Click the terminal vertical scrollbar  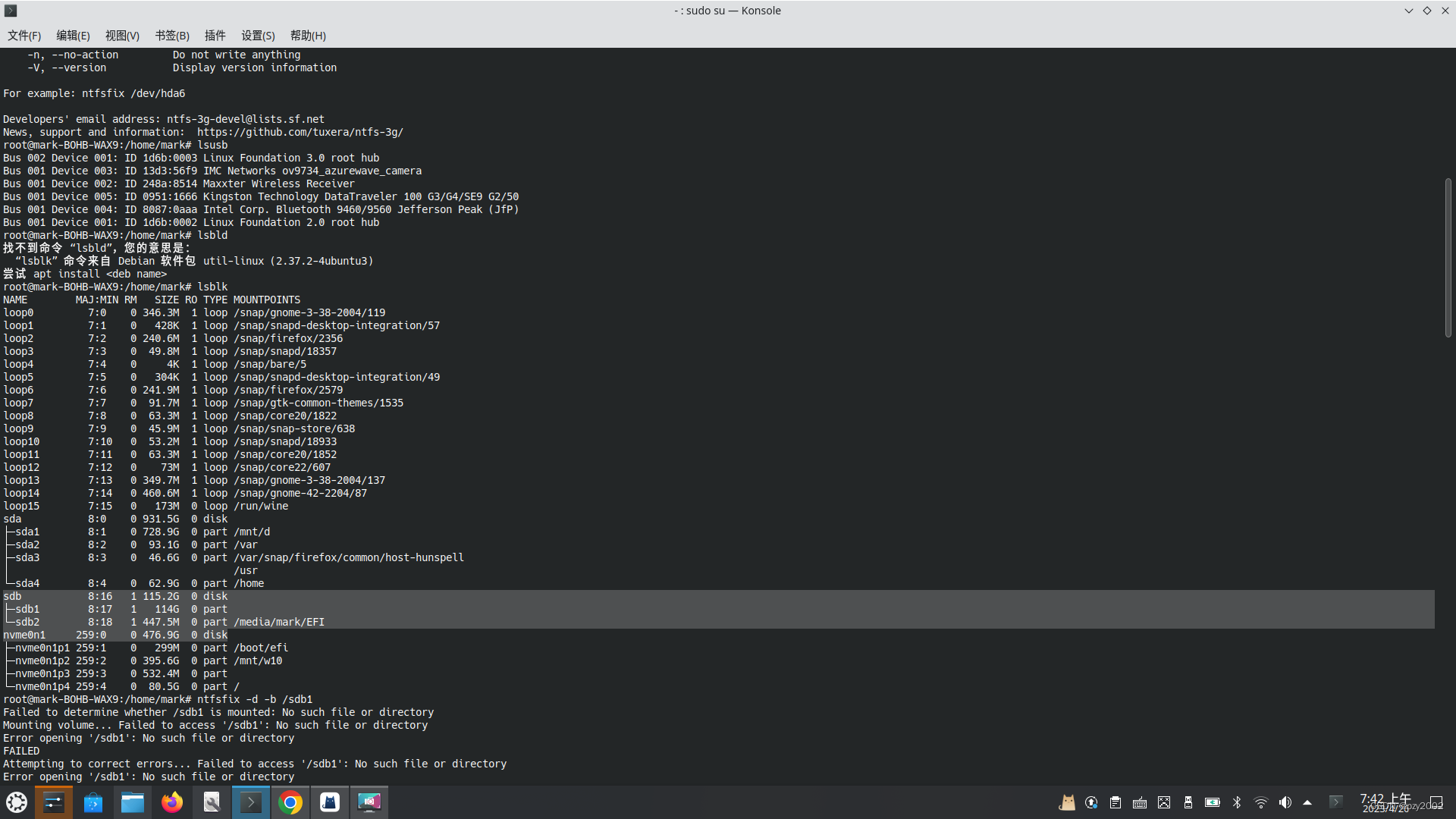1448,258
